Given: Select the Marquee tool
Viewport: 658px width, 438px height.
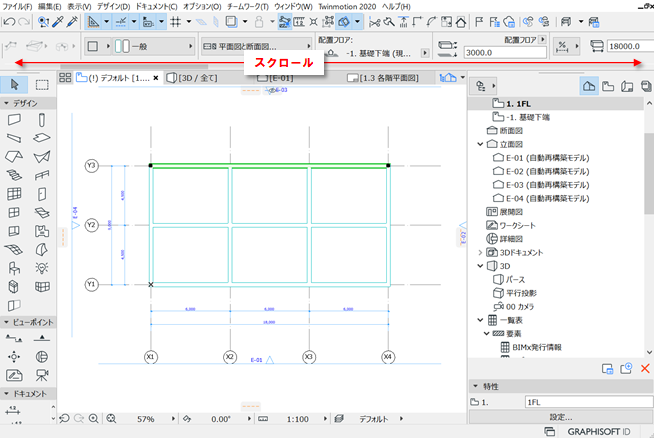Looking at the screenshot, I should [42, 85].
